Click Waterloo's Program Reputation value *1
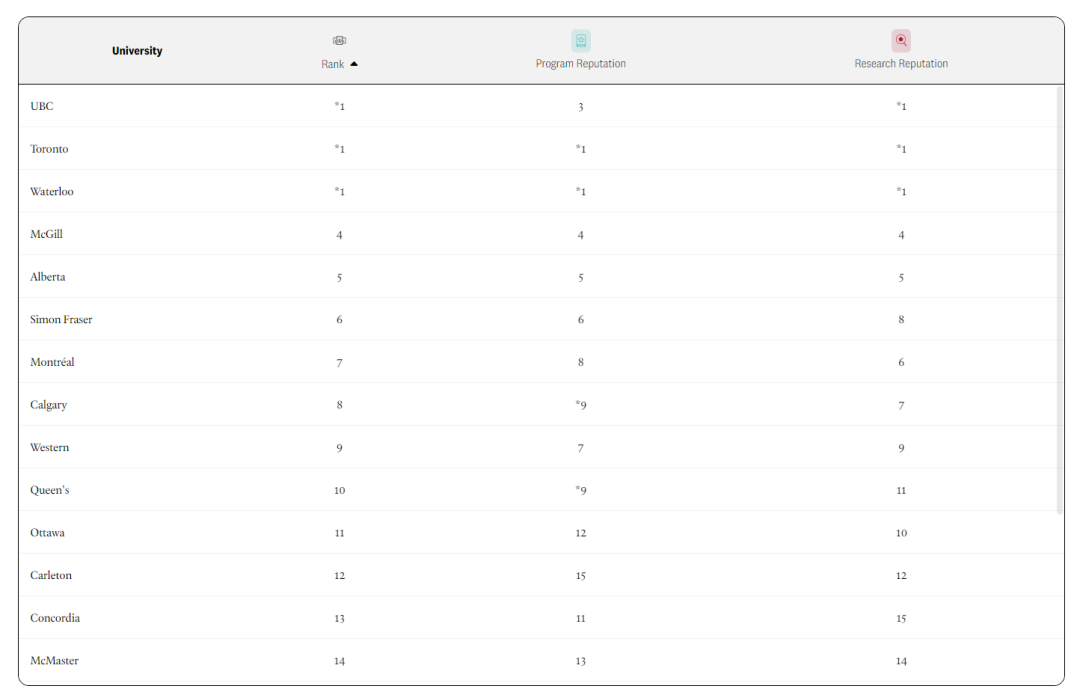 point(581,191)
